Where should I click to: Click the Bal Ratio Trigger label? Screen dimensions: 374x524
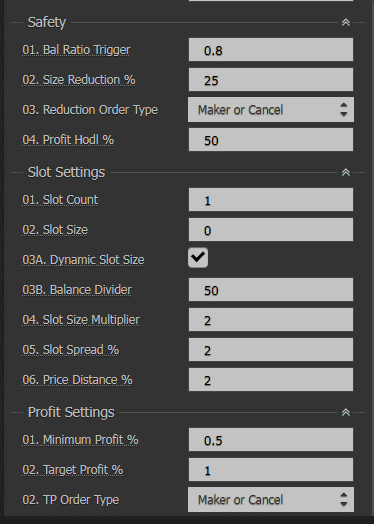tap(76, 50)
